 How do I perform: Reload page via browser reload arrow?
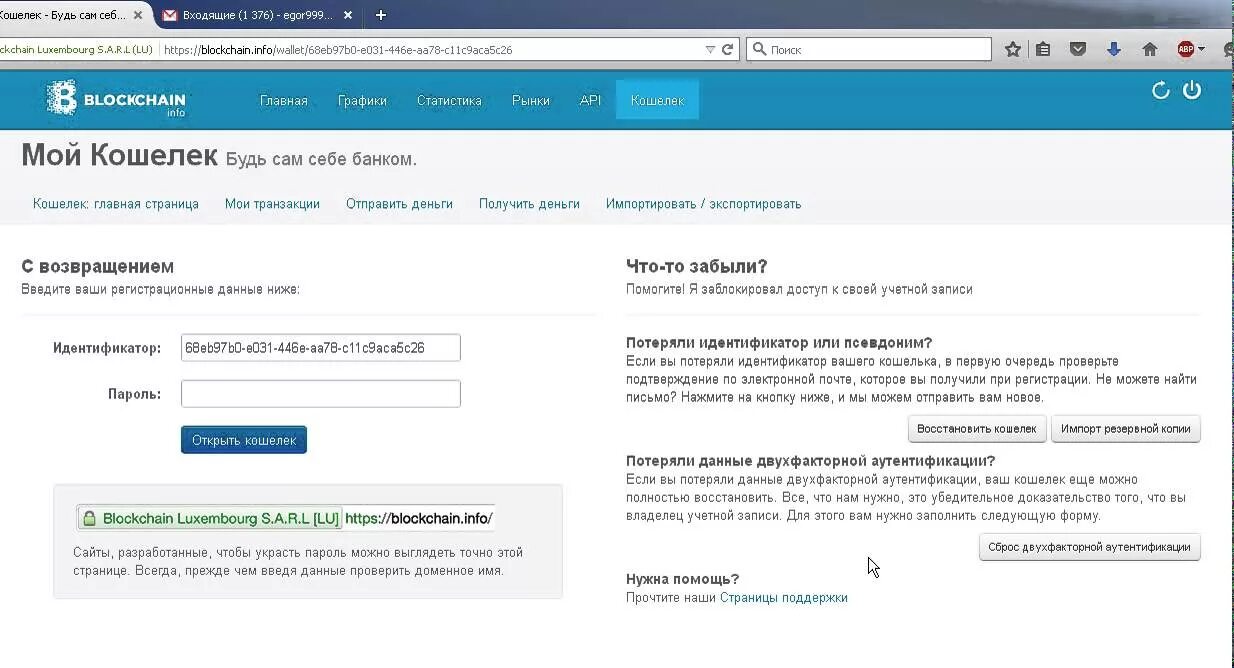click(728, 49)
